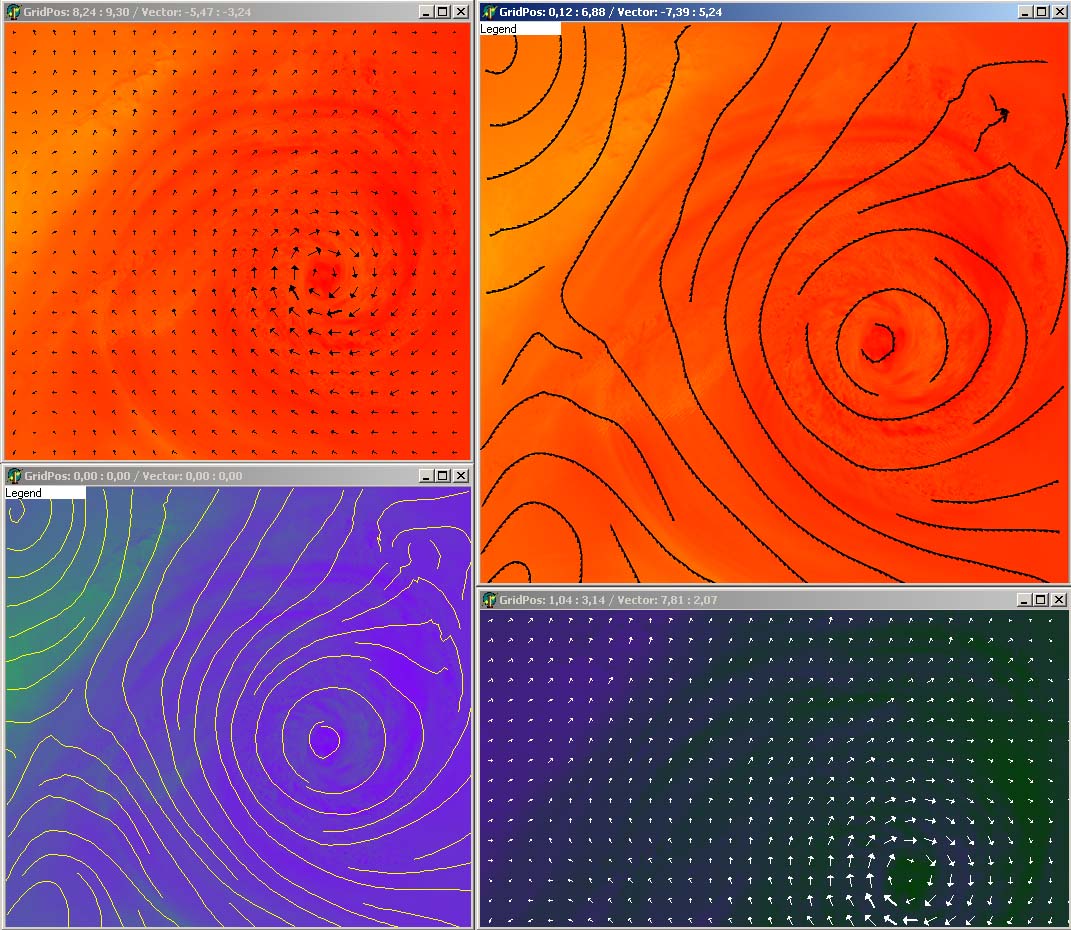Close the GridPos 0,00 window
This screenshot has height=930, width=1071.
tap(460, 476)
